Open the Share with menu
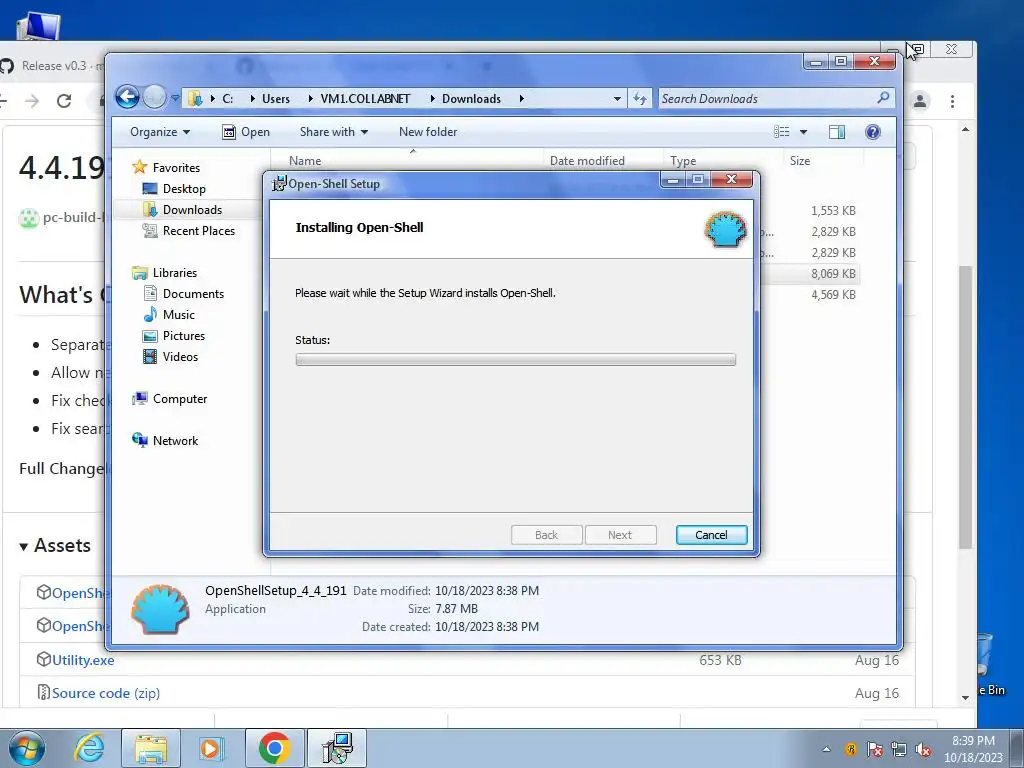Screen dimensions: 1024x768 (334, 132)
